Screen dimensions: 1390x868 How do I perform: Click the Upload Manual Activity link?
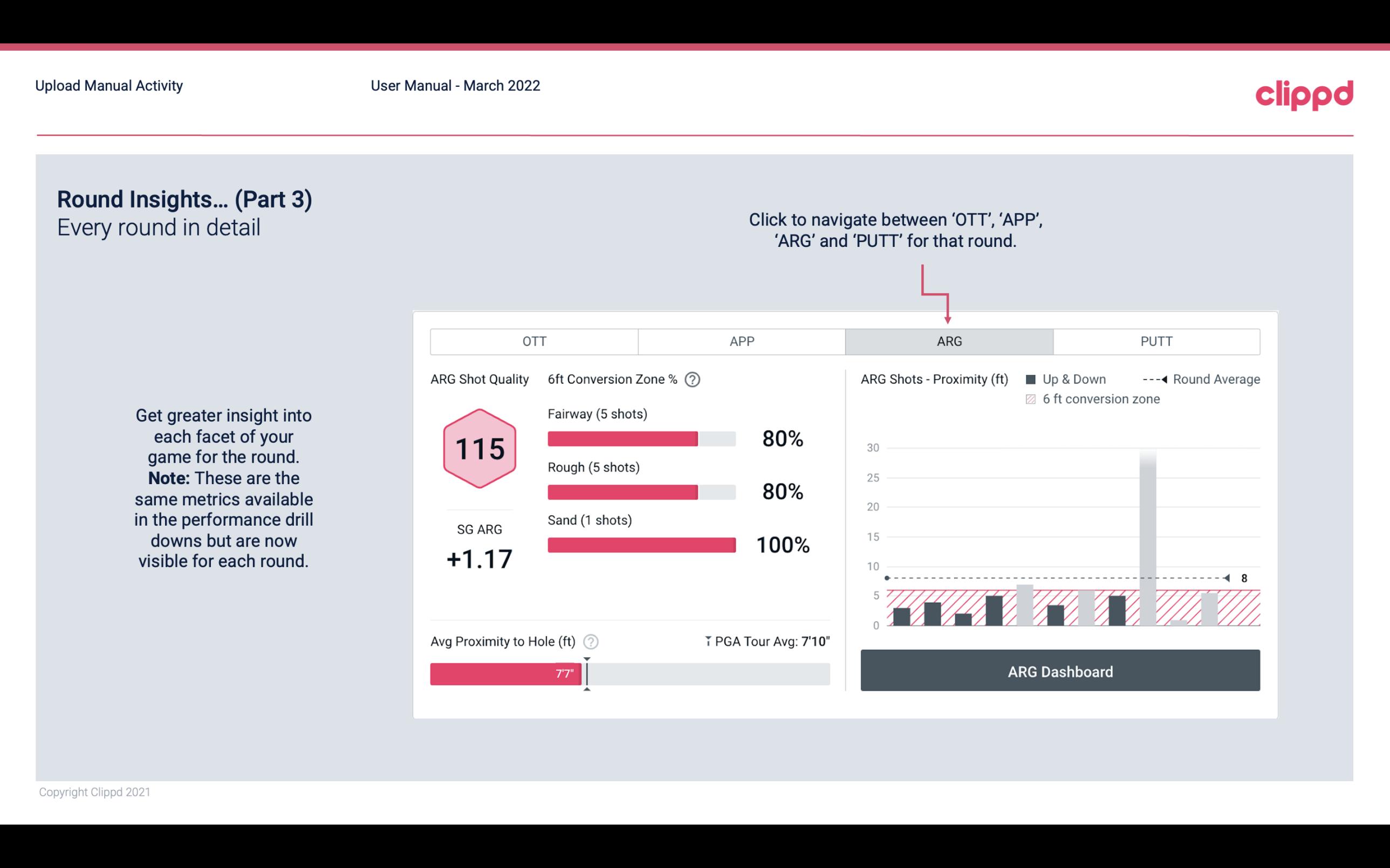pos(108,85)
